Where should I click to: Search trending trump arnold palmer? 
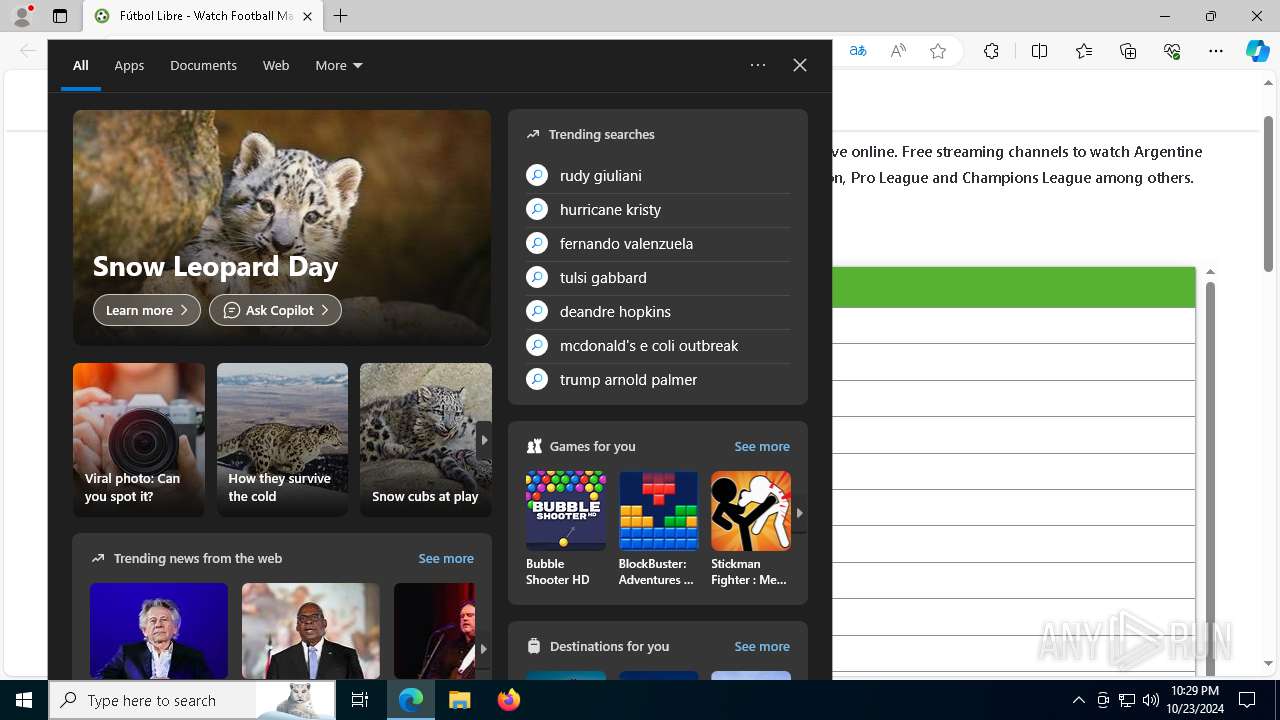pyautogui.click(x=658, y=379)
